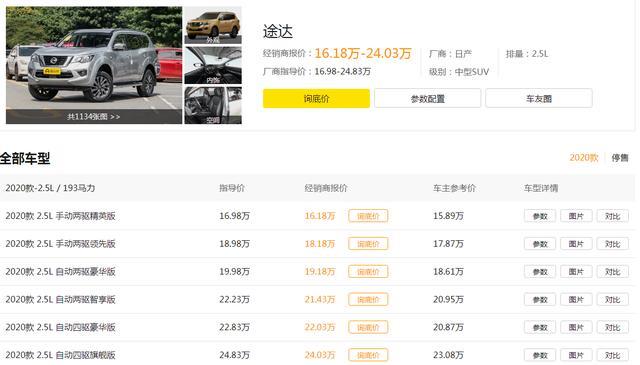Open 参数 for 自动两驱智享版
The height and width of the screenshot is (365, 640).
point(540,299)
